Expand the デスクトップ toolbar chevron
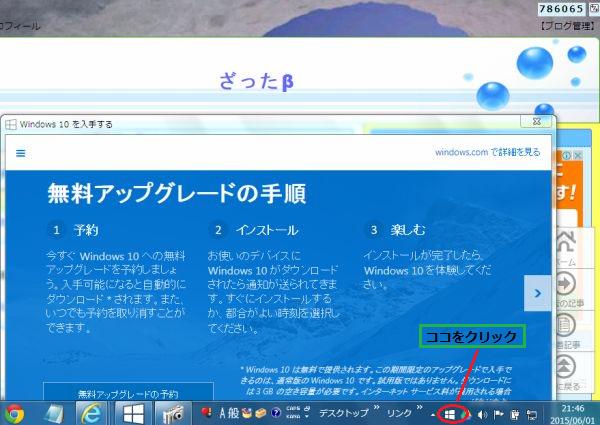Image resolution: width=600 pixels, height=425 pixels. point(376,407)
